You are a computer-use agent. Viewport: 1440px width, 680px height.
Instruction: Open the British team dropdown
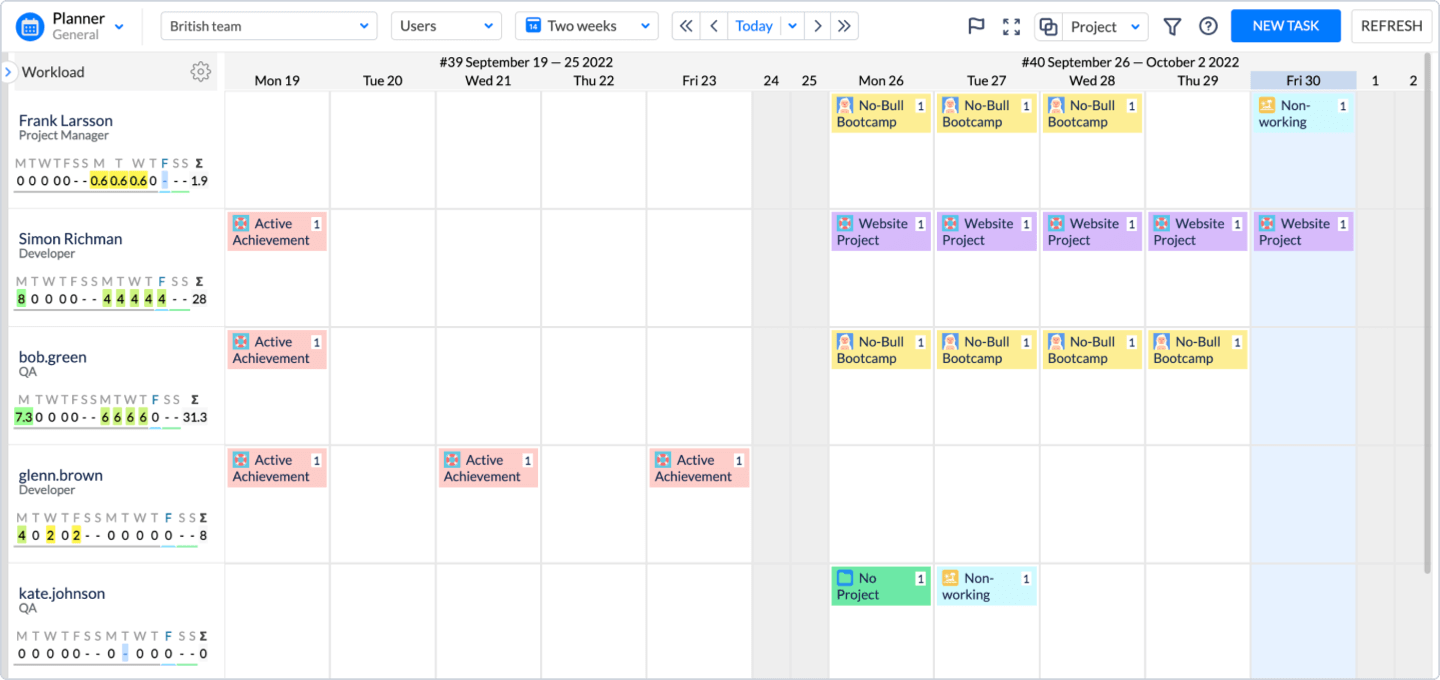click(x=268, y=26)
